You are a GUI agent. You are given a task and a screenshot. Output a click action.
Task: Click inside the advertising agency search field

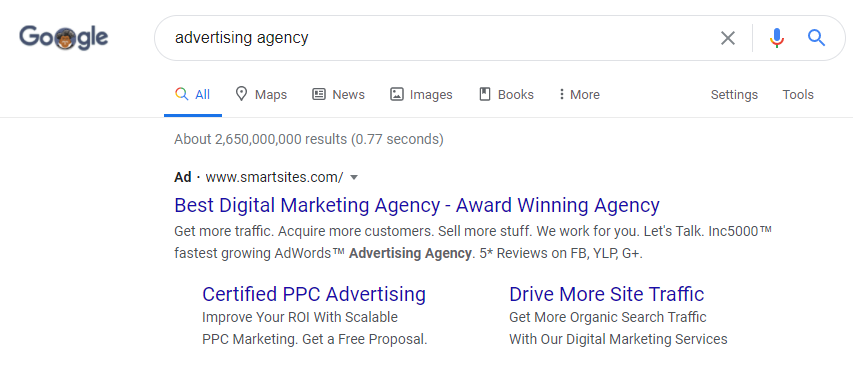[435, 38]
